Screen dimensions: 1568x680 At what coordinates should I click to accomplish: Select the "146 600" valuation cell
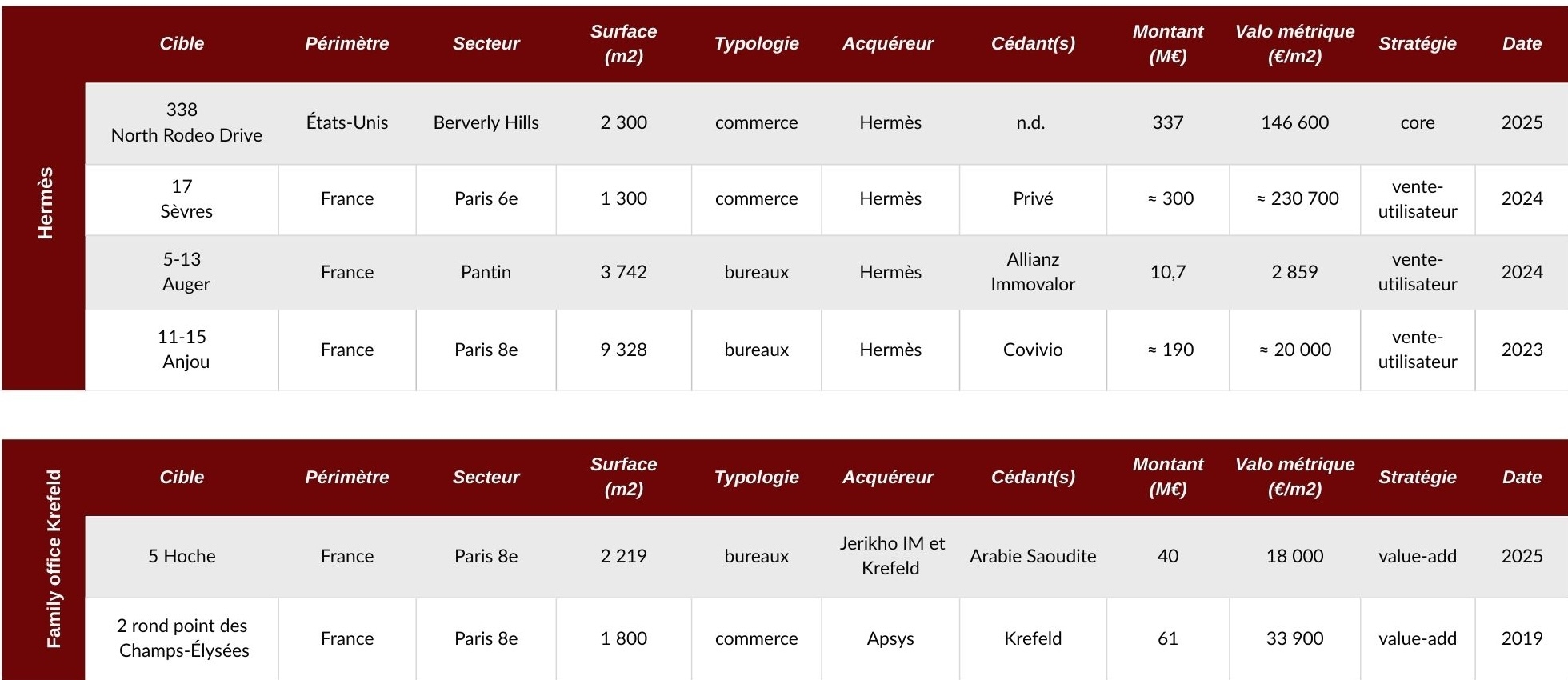pyautogui.click(x=1294, y=122)
